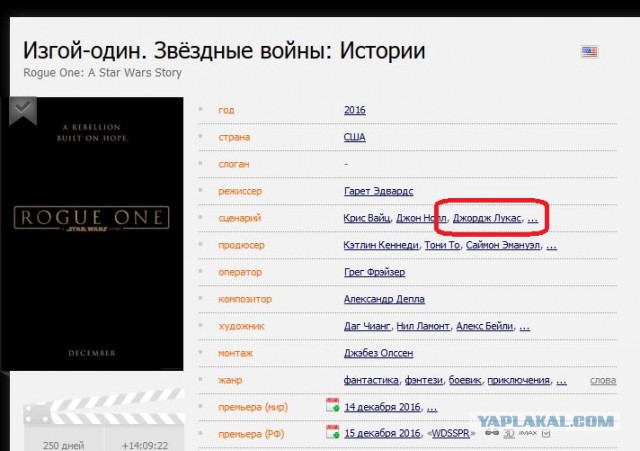Click the calendar icon beside 15 декабря 2016
This screenshot has height=451, width=640.
(332, 432)
